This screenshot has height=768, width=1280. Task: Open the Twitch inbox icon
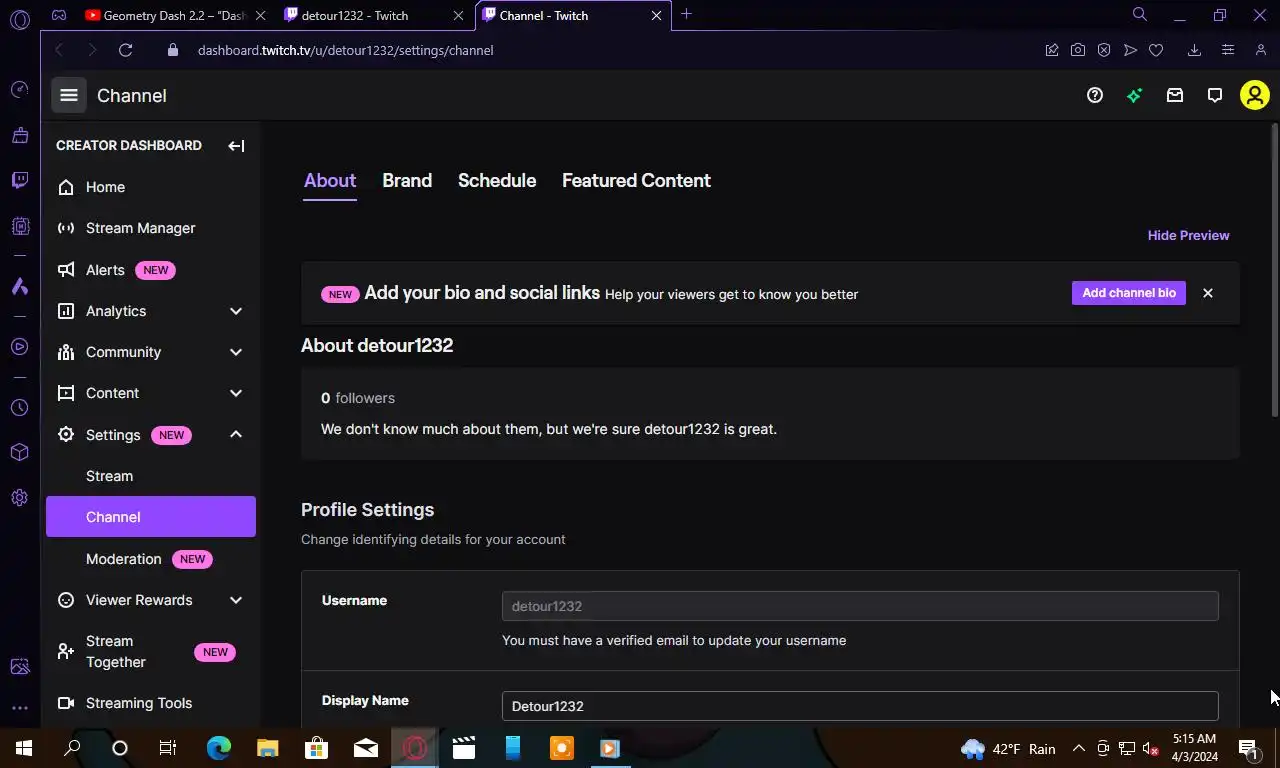pos(1175,96)
